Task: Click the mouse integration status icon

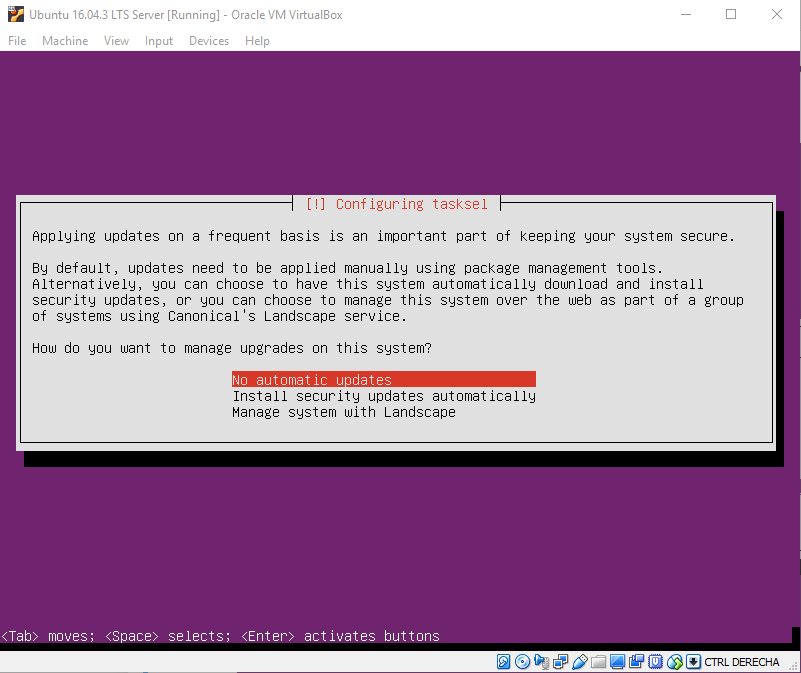Action: tap(675, 662)
